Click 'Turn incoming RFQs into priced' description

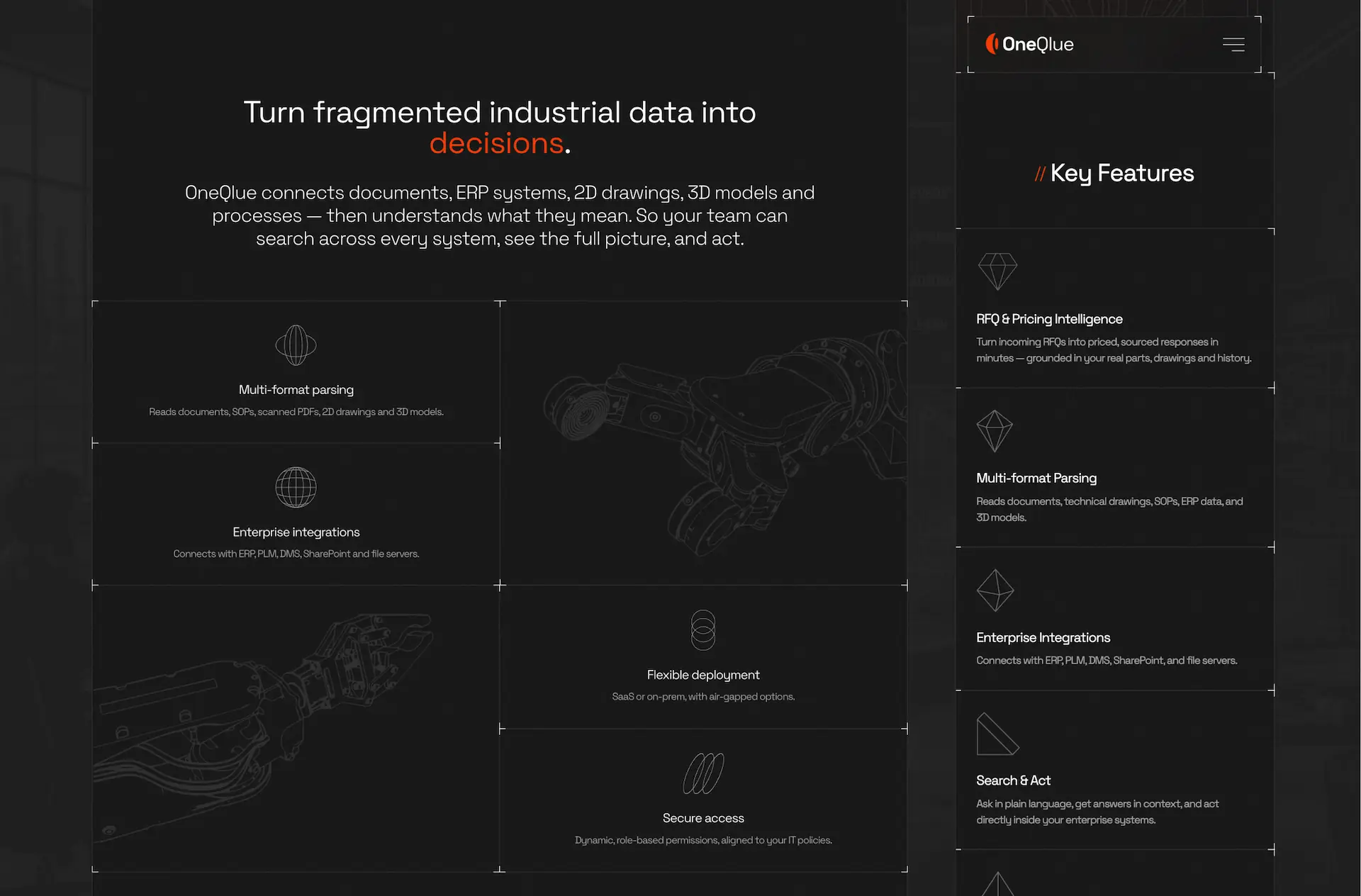[x=1114, y=350]
